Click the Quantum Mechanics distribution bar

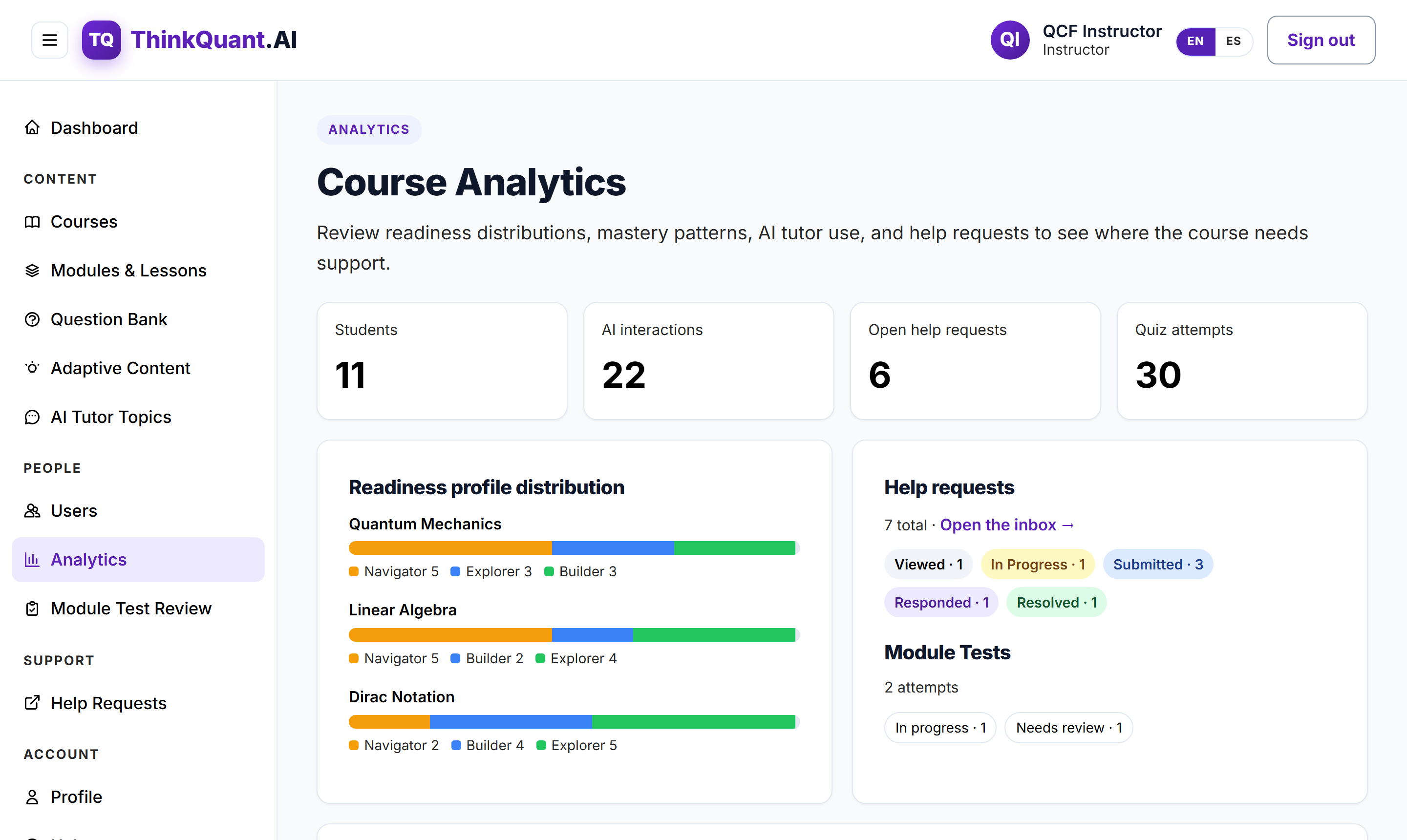click(574, 548)
